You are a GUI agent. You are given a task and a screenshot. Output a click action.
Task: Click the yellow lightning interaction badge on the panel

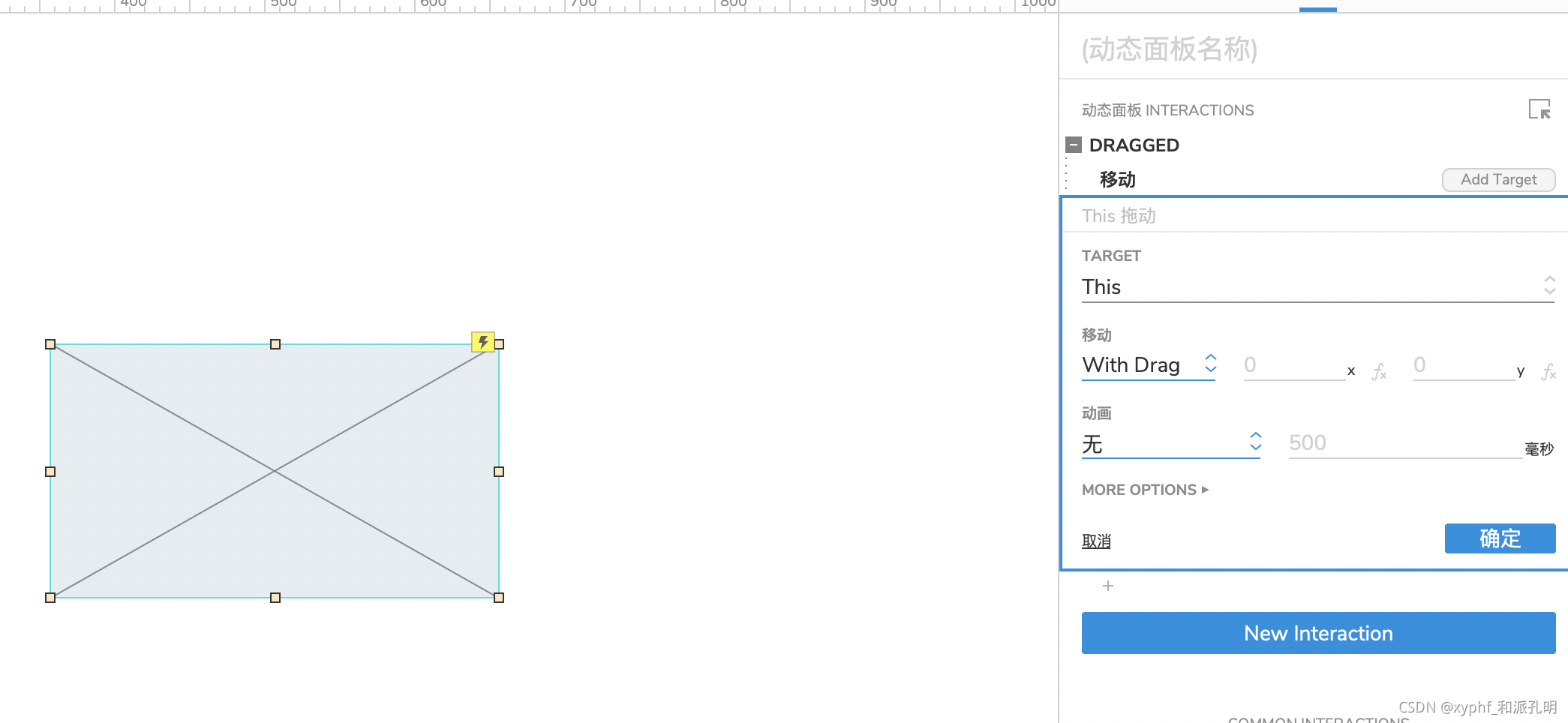click(483, 342)
